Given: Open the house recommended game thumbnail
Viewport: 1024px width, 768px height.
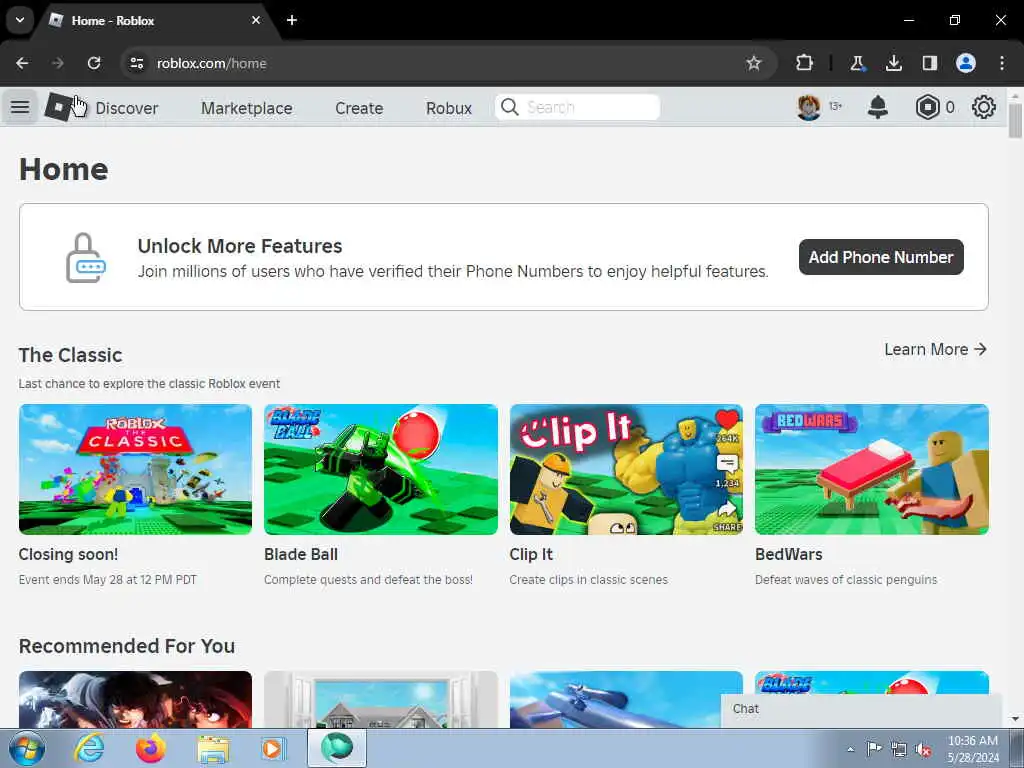Looking at the screenshot, I should 381,699.
